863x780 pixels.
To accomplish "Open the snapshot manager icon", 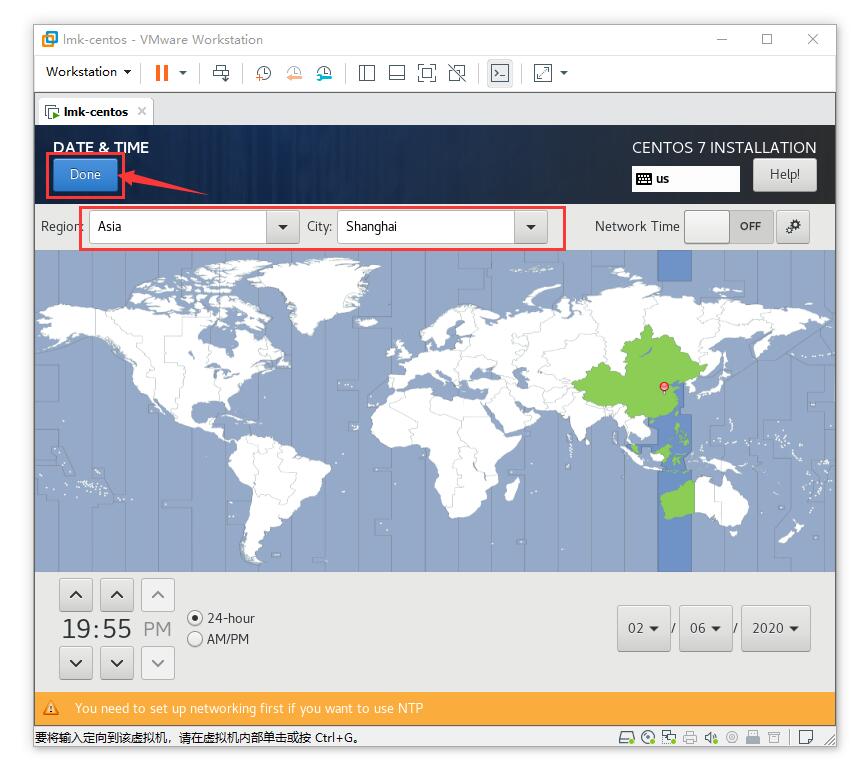I will pos(325,73).
